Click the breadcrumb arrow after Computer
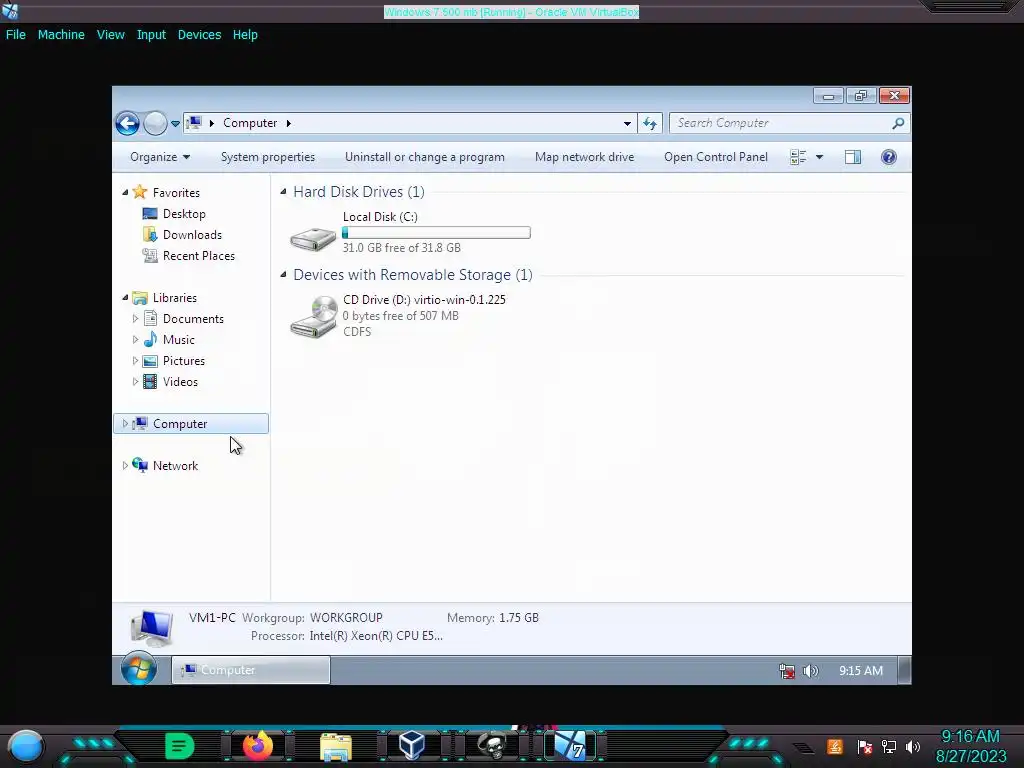The width and height of the screenshot is (1024, 768). [x=288, y=123]
